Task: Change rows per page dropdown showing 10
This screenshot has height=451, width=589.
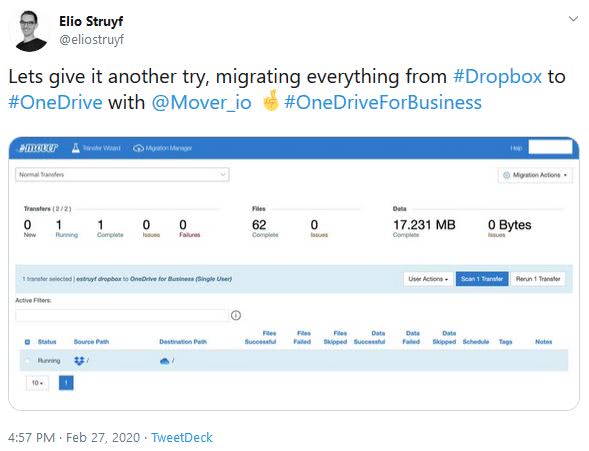Action: 37,383
